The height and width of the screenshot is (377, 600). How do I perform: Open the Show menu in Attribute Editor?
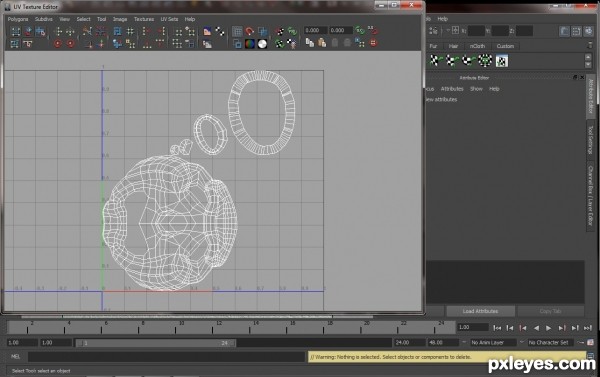point(476,89)
